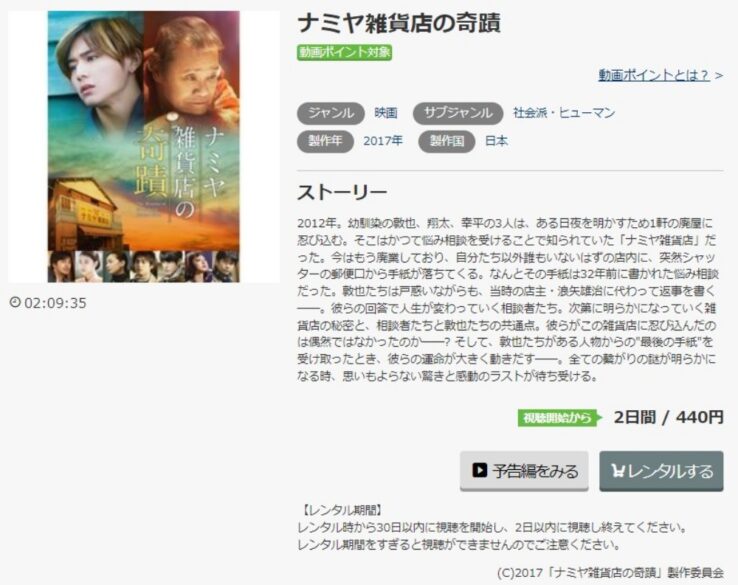Click the play icon in the trailer button
Image resolution: width=738 pixels, height=585 pixels.
point(480,470)
